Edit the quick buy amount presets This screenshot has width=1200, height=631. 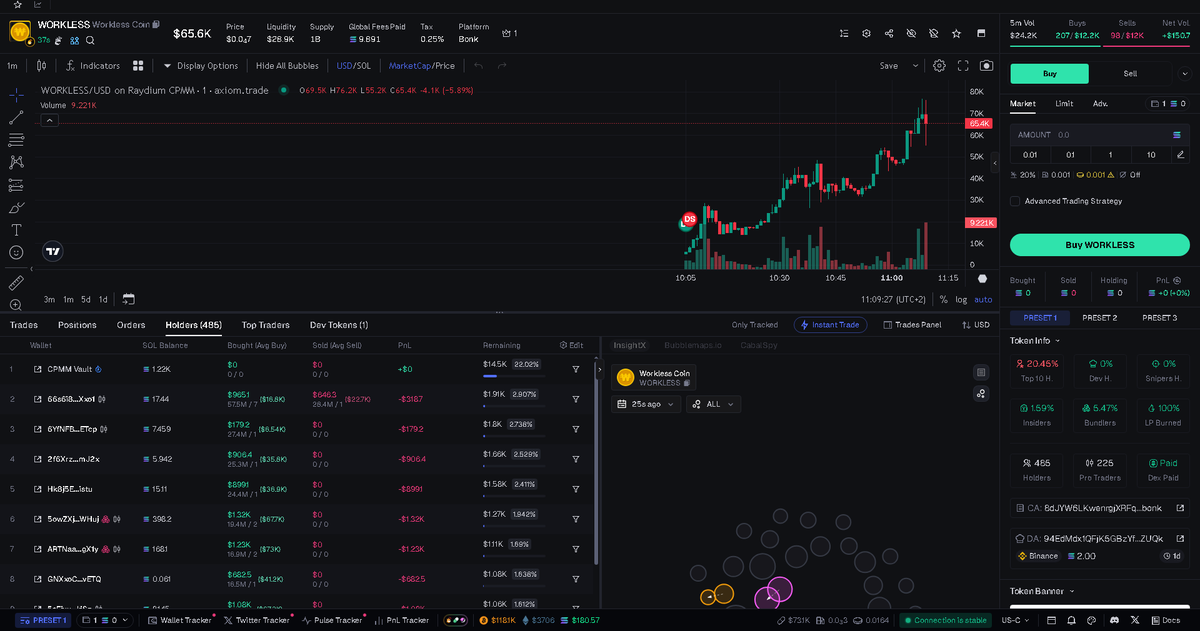click(1181, 155)
